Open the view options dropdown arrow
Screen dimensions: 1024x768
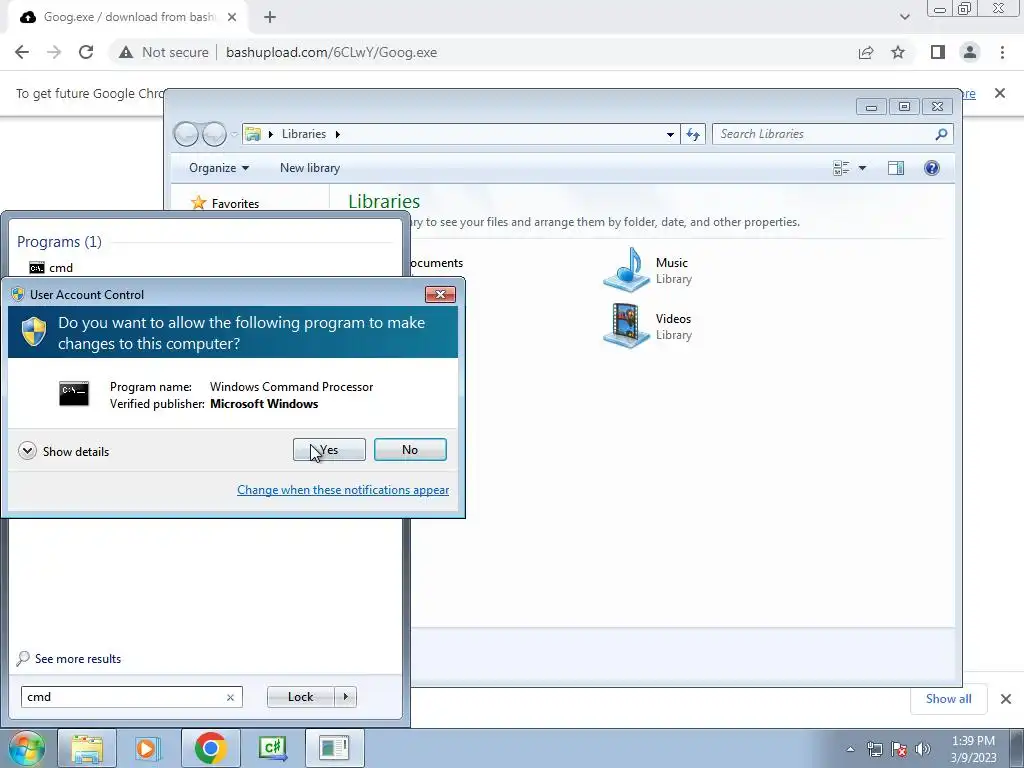point(862,168)
